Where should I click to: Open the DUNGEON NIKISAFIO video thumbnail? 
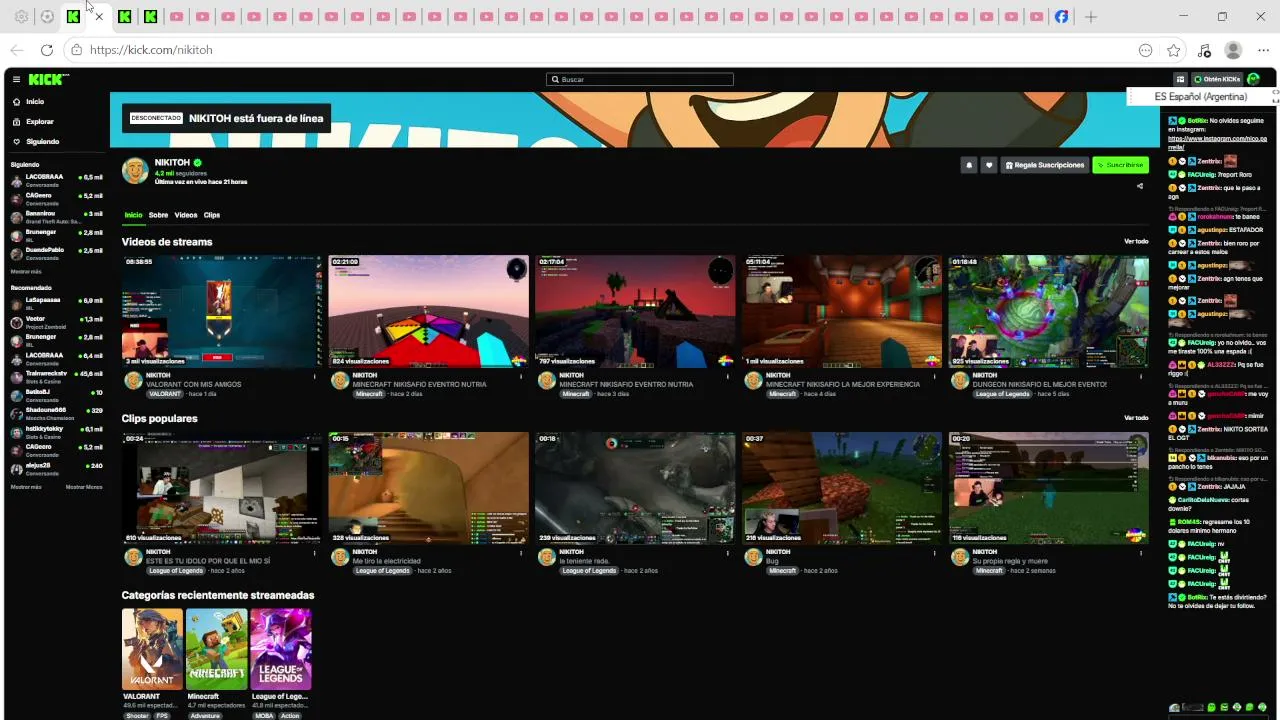click(x=1049, y=311)
